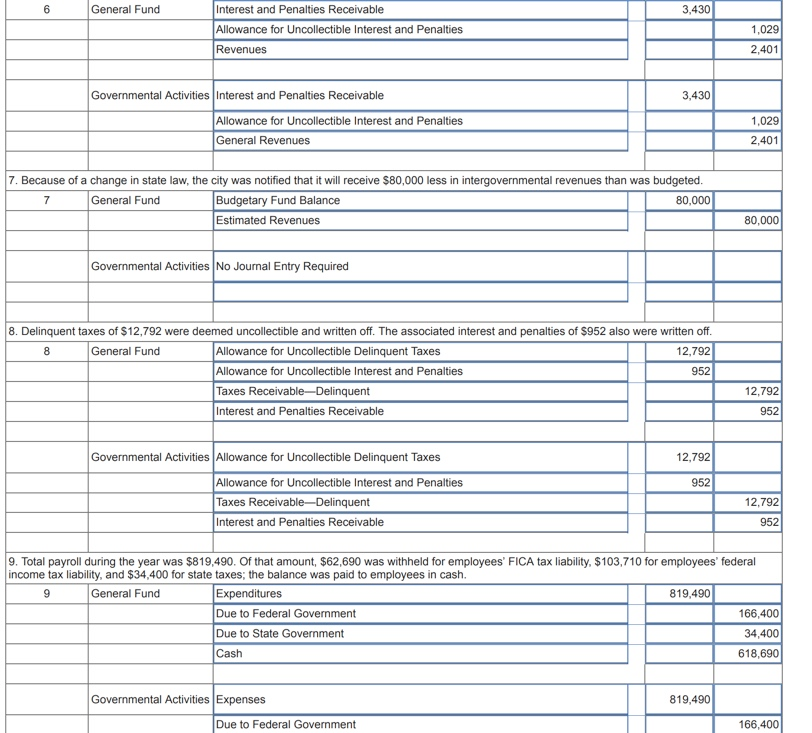Click the 12,792 debit in entry 8 General Fund
The width and height of the screenshot is (812, 733).
679,351
